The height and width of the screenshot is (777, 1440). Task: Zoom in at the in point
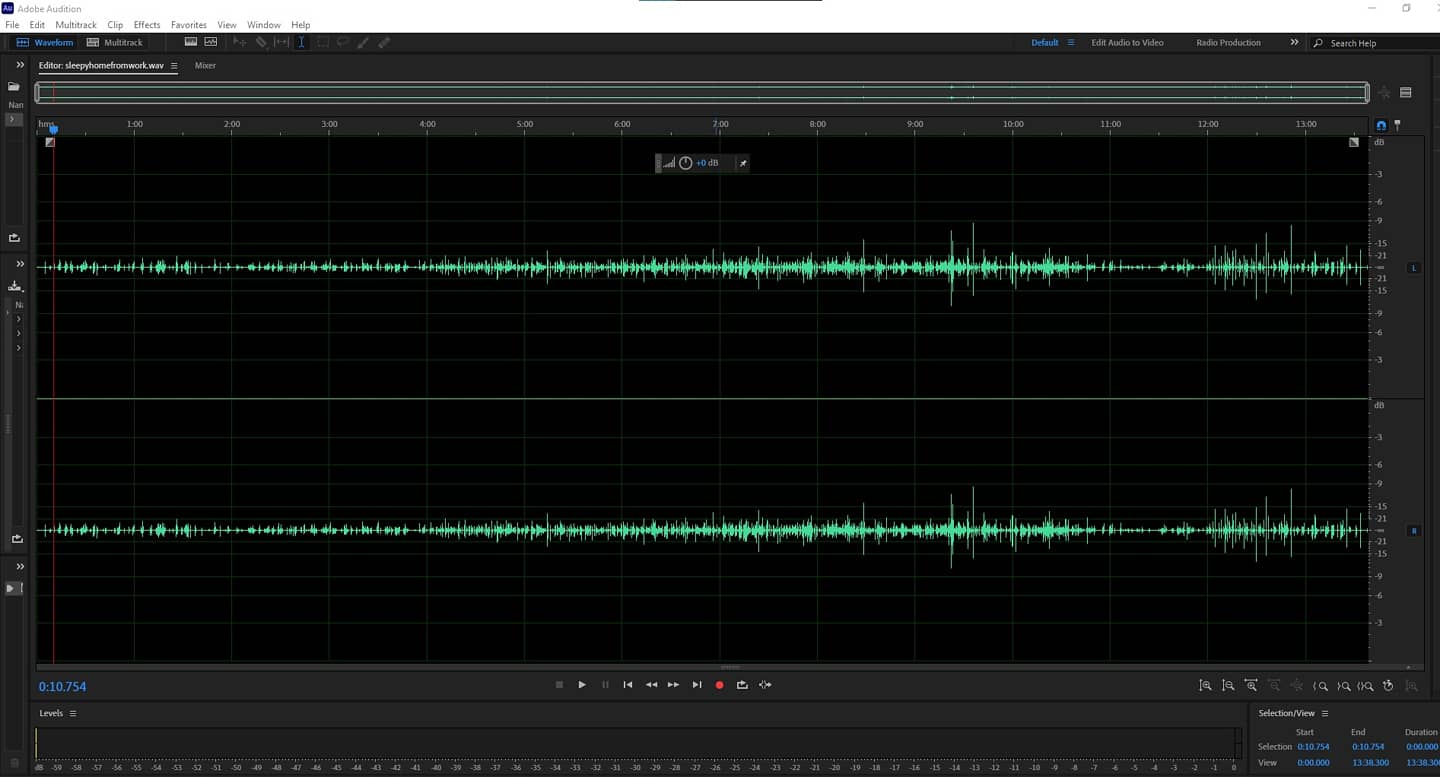[x=1321, y=686]
